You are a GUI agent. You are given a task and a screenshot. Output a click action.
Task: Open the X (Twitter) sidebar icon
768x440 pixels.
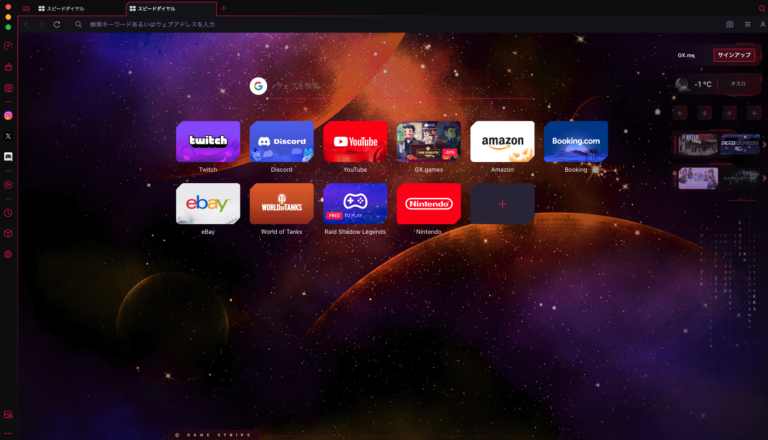click(x=8, y=135)
